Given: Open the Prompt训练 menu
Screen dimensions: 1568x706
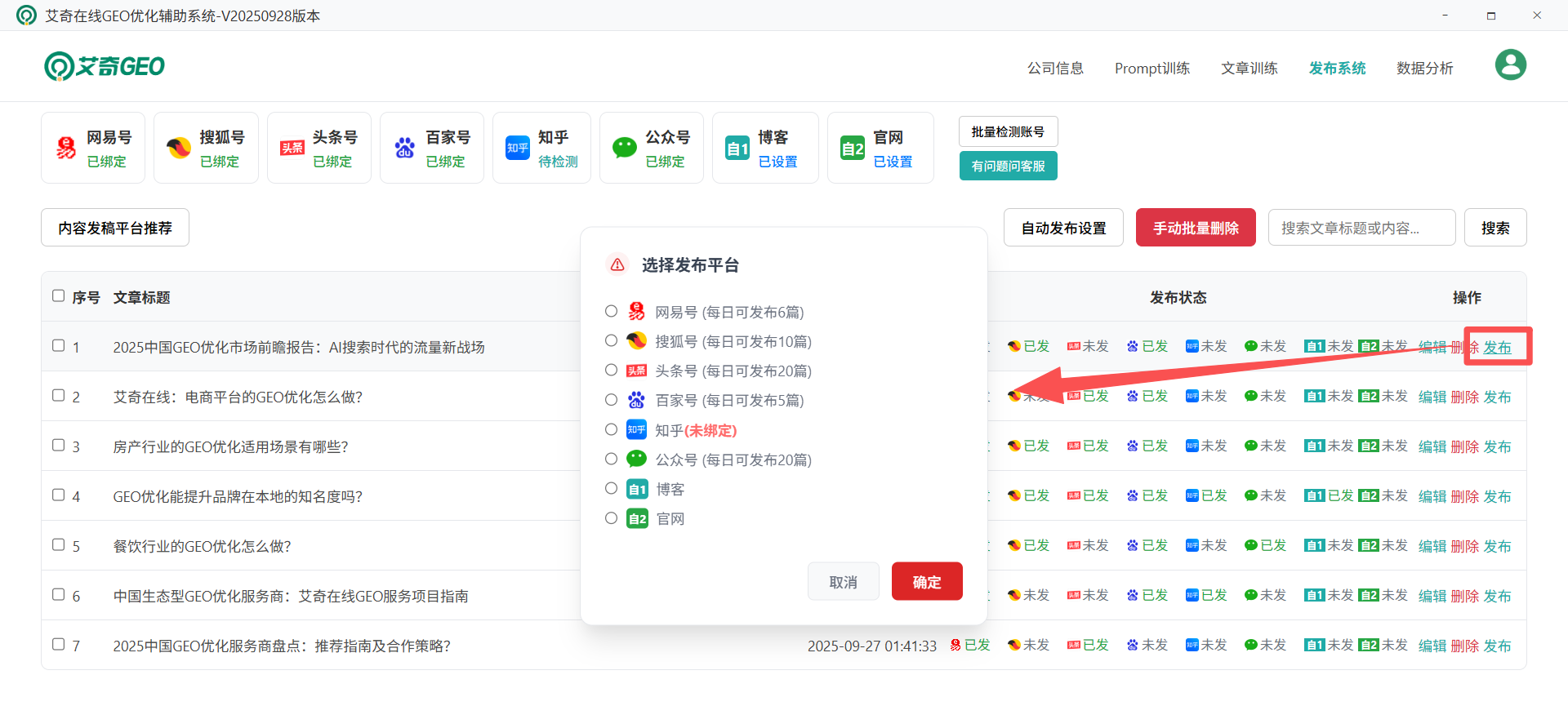Looking at the screenshot, I should (x=1151, y=69).
